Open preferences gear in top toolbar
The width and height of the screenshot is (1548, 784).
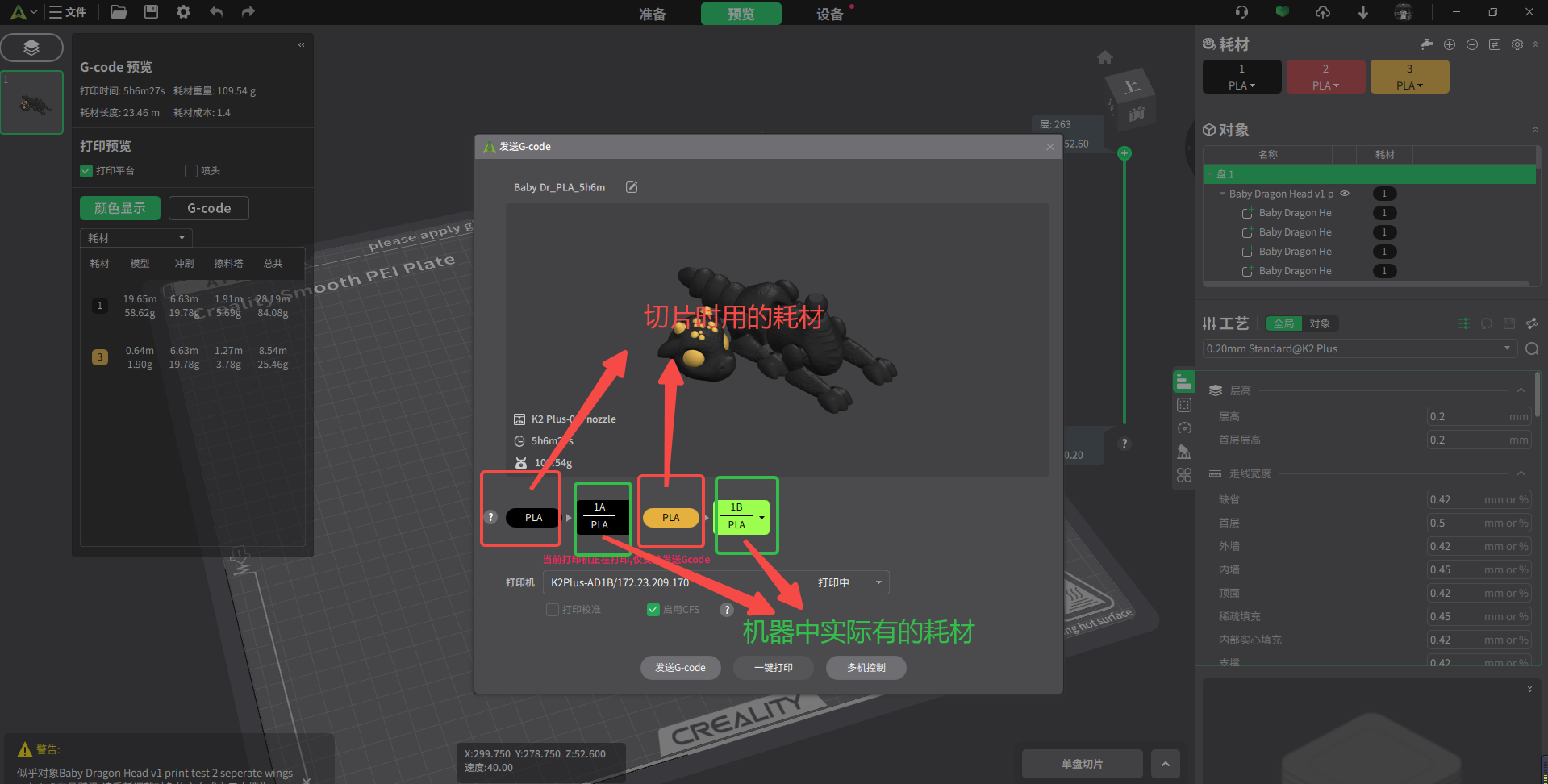pyautogui.click(x=183, y=12)
